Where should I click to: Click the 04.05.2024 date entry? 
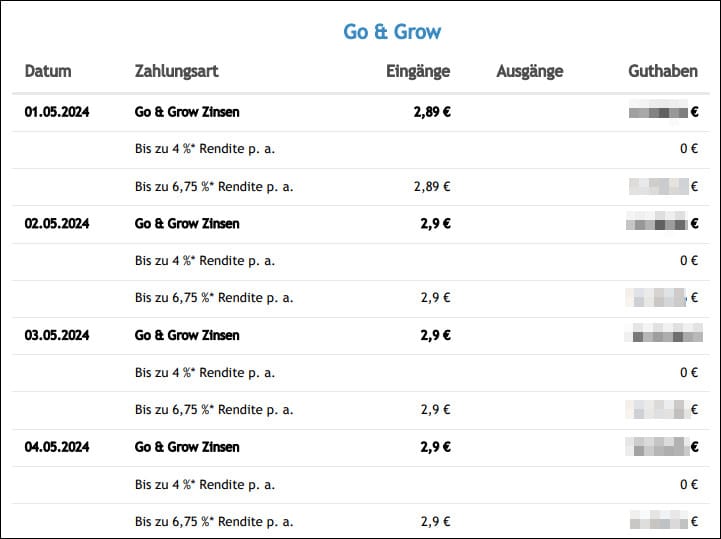pos(57,448)
